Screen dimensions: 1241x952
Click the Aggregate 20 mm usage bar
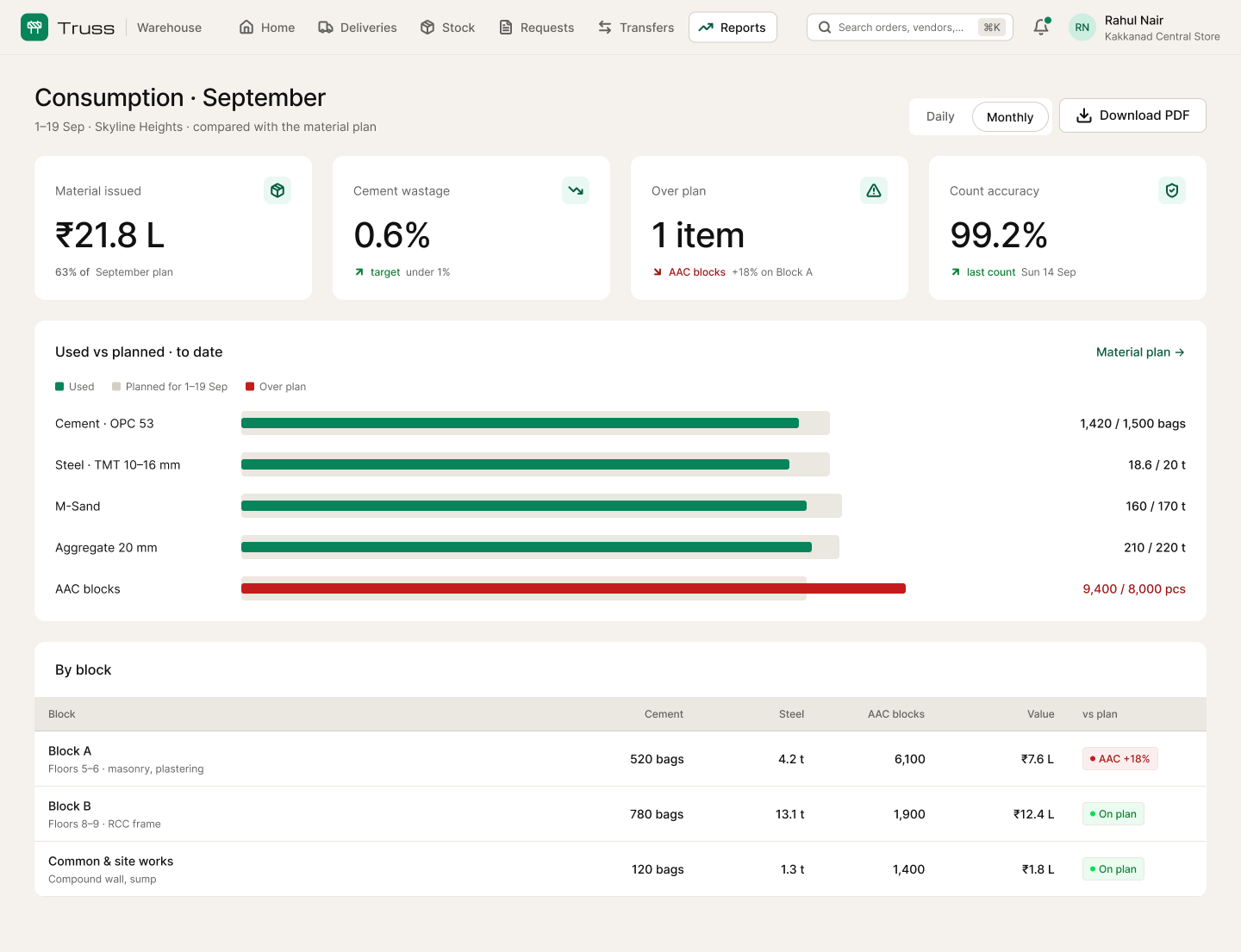pyautogui.click(x=527, y=547)
